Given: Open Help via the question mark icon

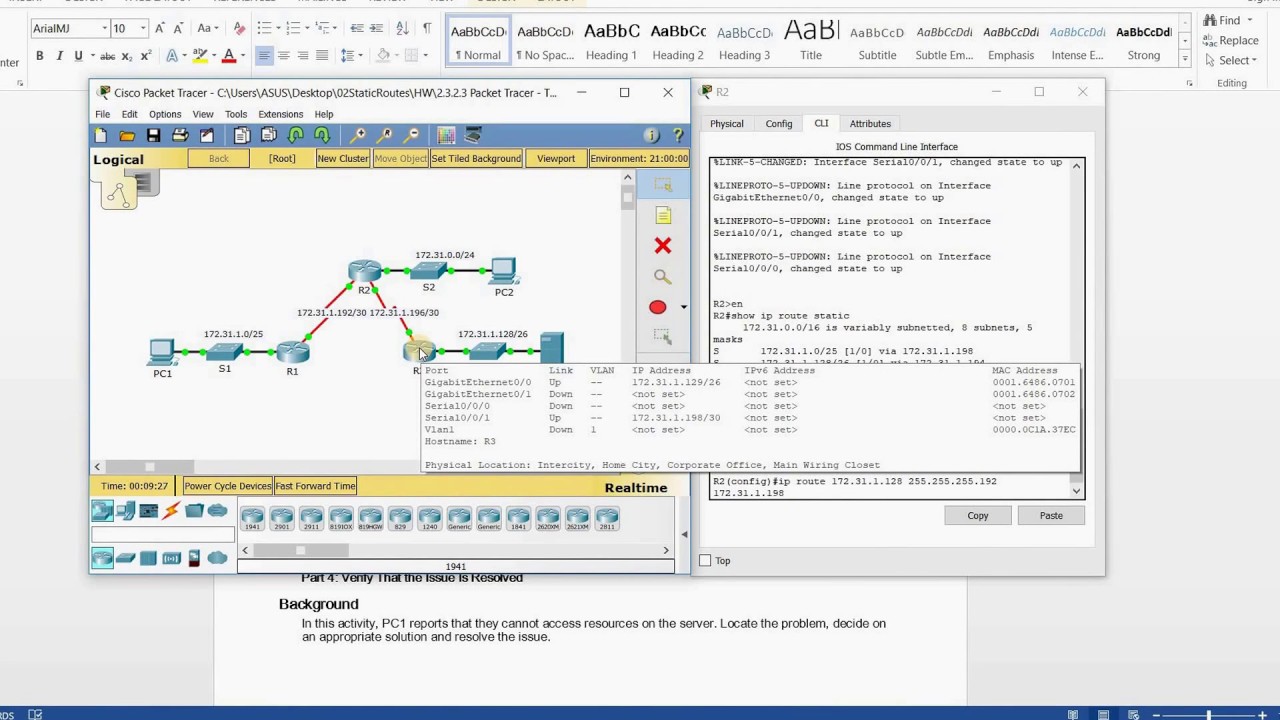Looking at the screenshot, I should click(x=678, y=136).
